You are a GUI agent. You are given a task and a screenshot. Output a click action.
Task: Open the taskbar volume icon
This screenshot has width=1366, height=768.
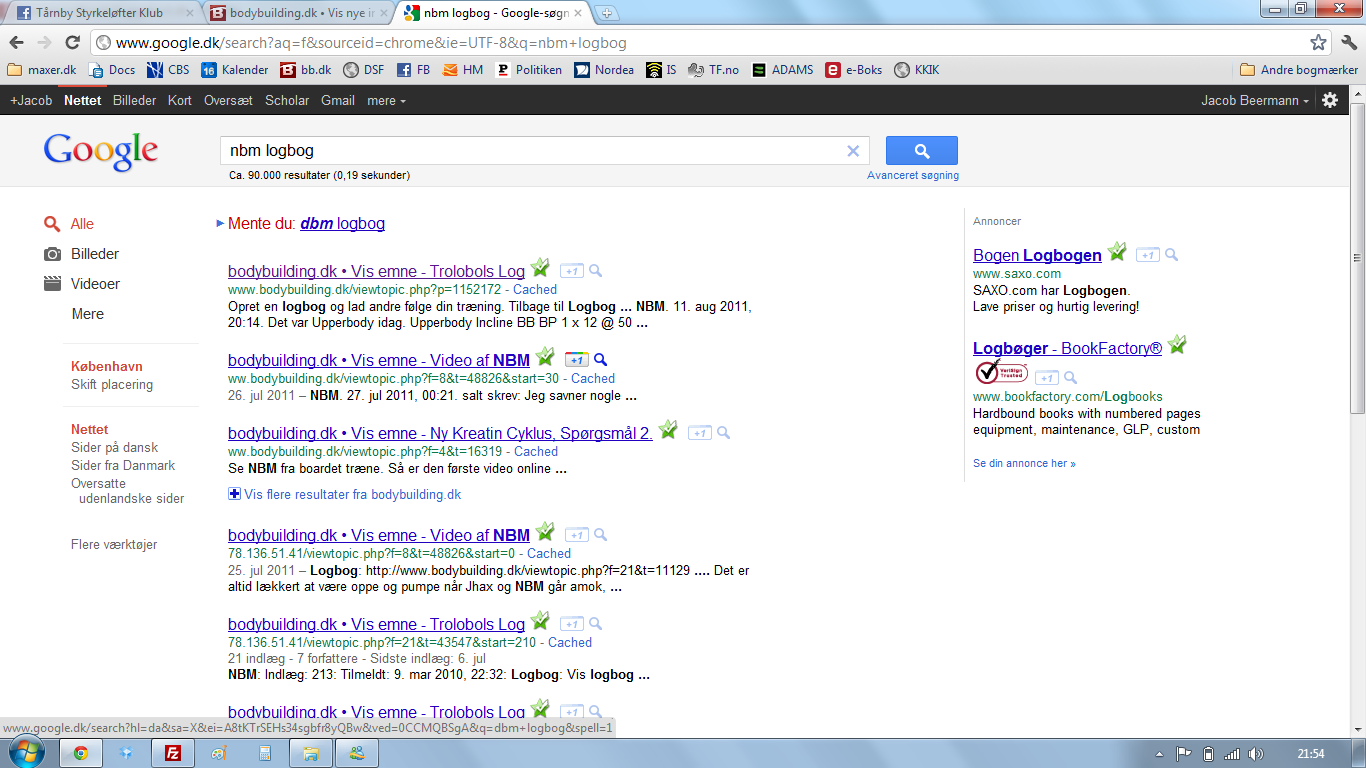coord(1256,754)
